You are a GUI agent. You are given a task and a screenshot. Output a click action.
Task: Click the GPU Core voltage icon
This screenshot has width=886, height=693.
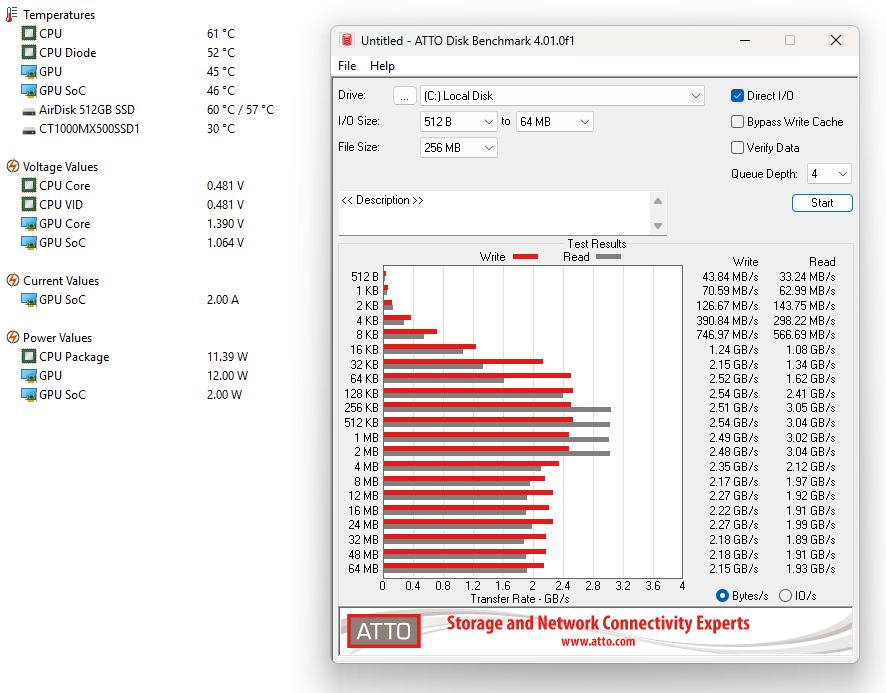29,224
